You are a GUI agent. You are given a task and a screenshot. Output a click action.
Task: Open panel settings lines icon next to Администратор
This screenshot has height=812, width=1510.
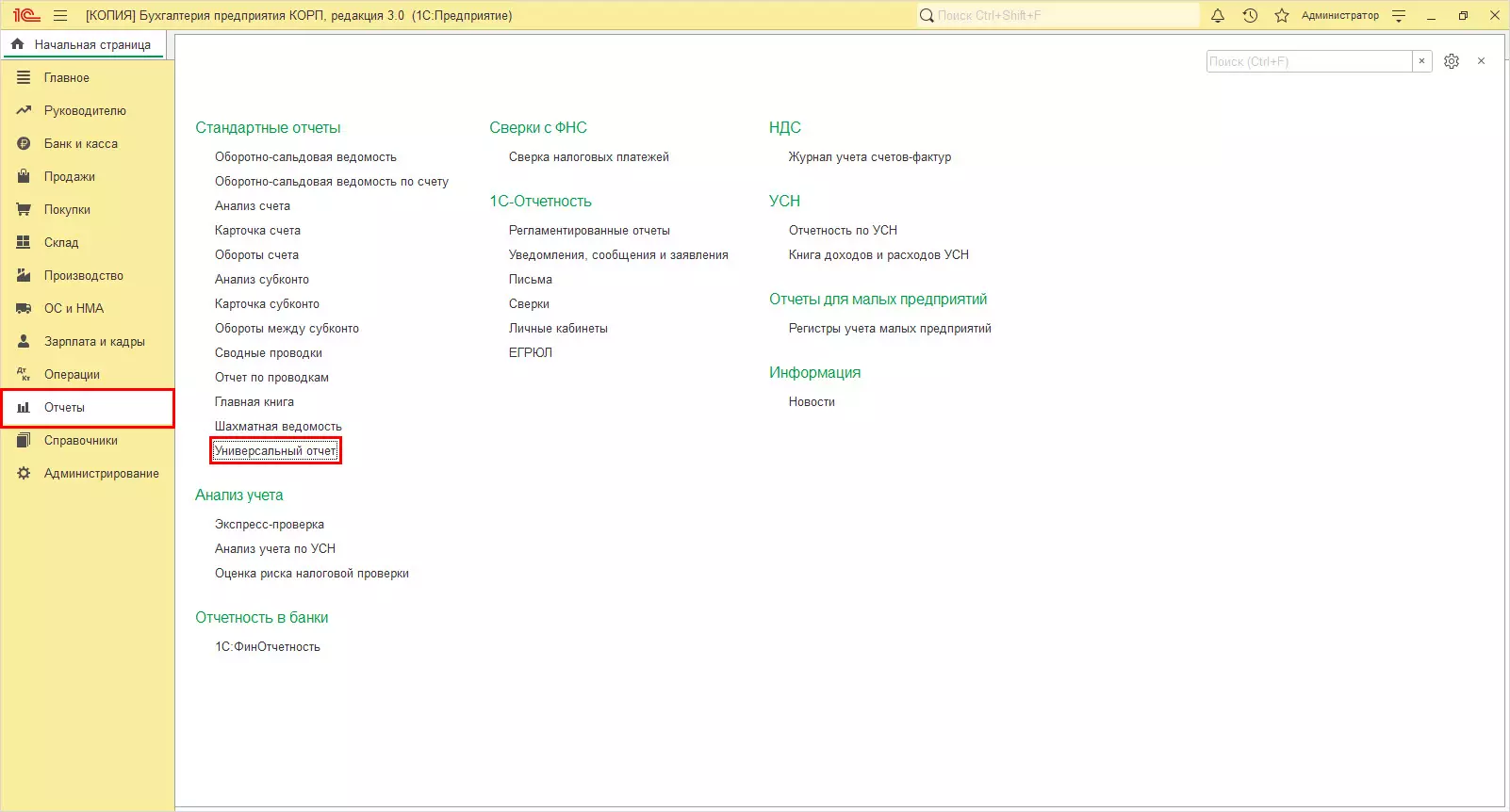pyautogui.click(x=1399, y=16)
